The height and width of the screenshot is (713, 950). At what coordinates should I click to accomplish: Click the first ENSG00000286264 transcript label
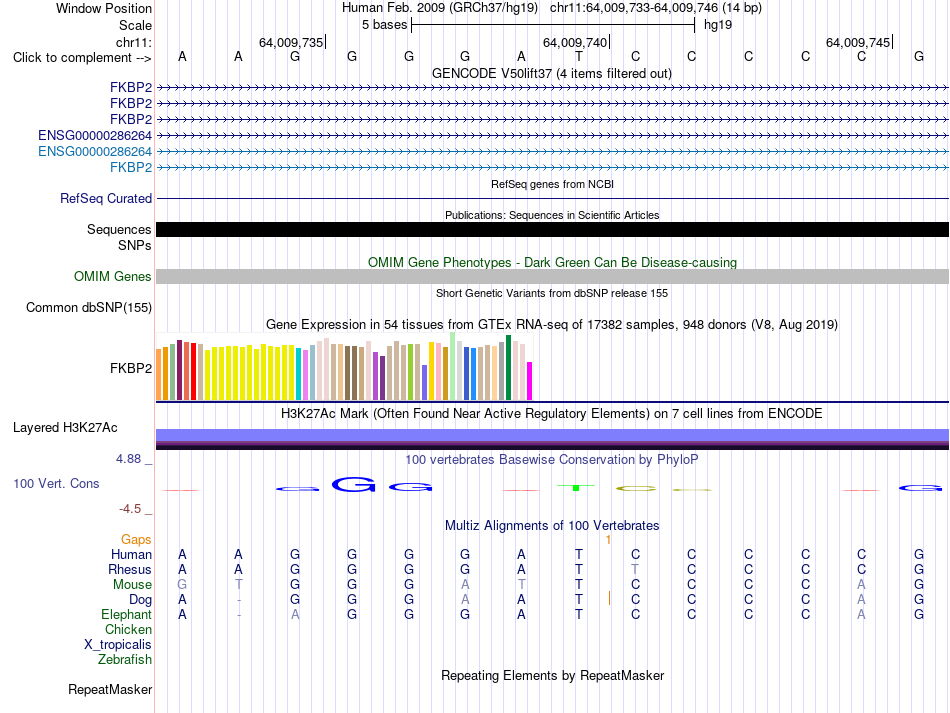click(x=95, y=135)
